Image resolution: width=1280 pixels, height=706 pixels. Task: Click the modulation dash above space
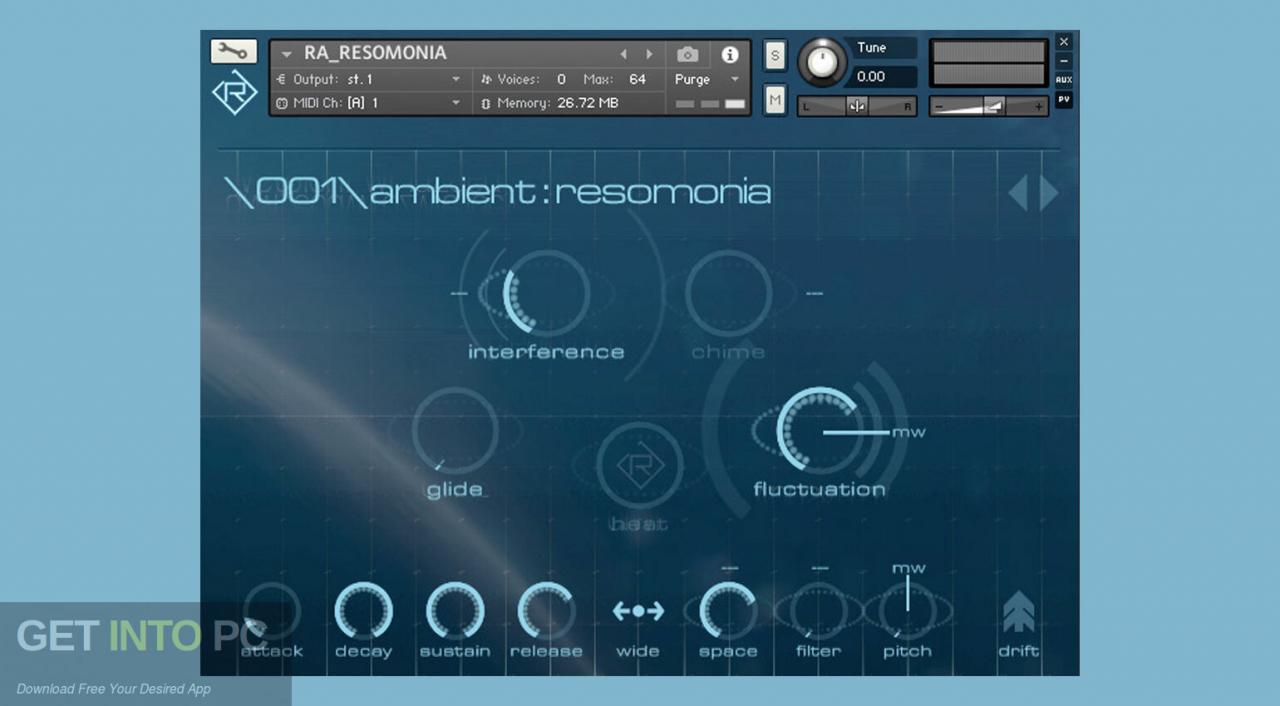pos(729,568)
